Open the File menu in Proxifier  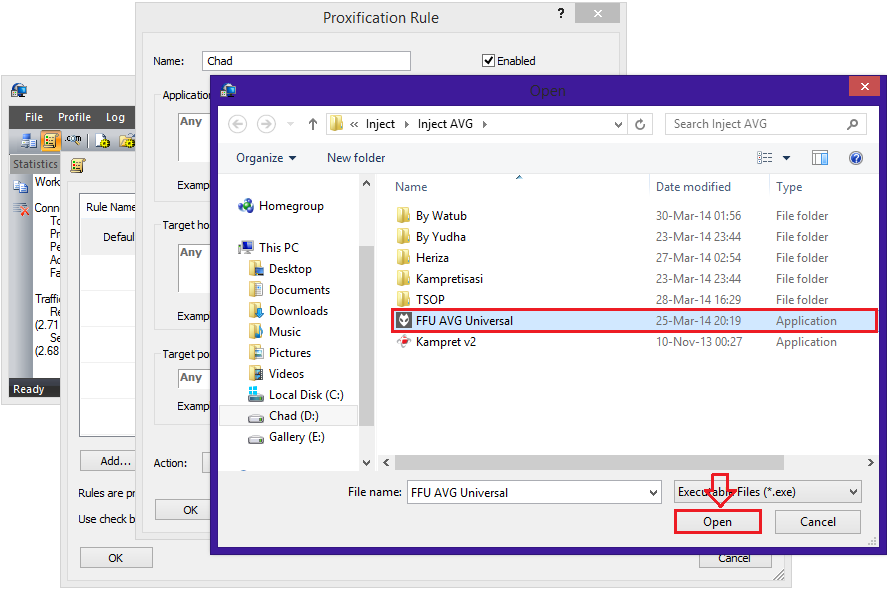(34, 117)
